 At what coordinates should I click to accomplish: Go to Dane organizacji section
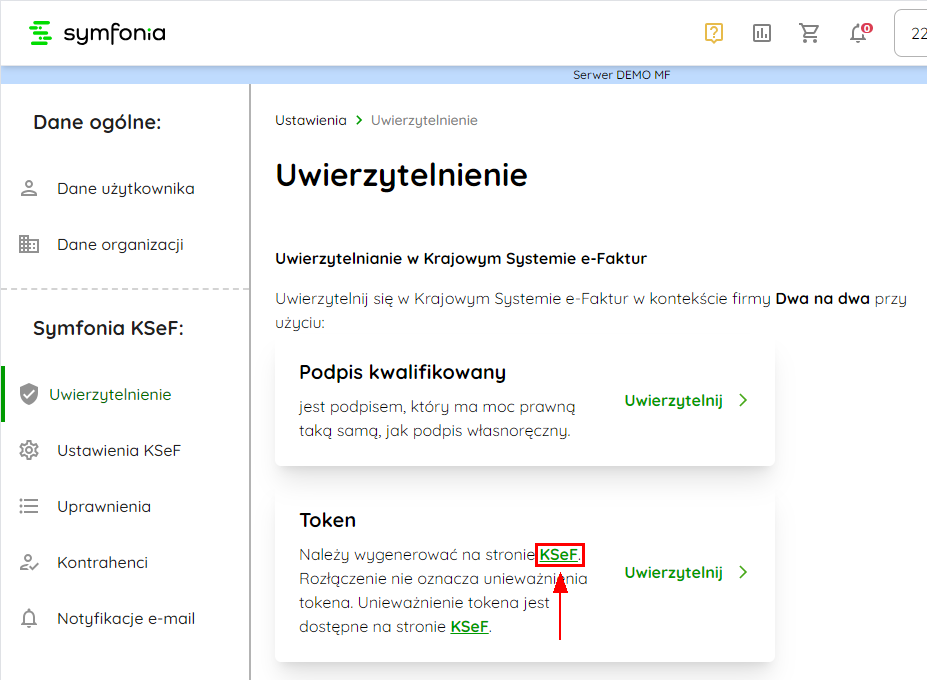pos(120,245)
